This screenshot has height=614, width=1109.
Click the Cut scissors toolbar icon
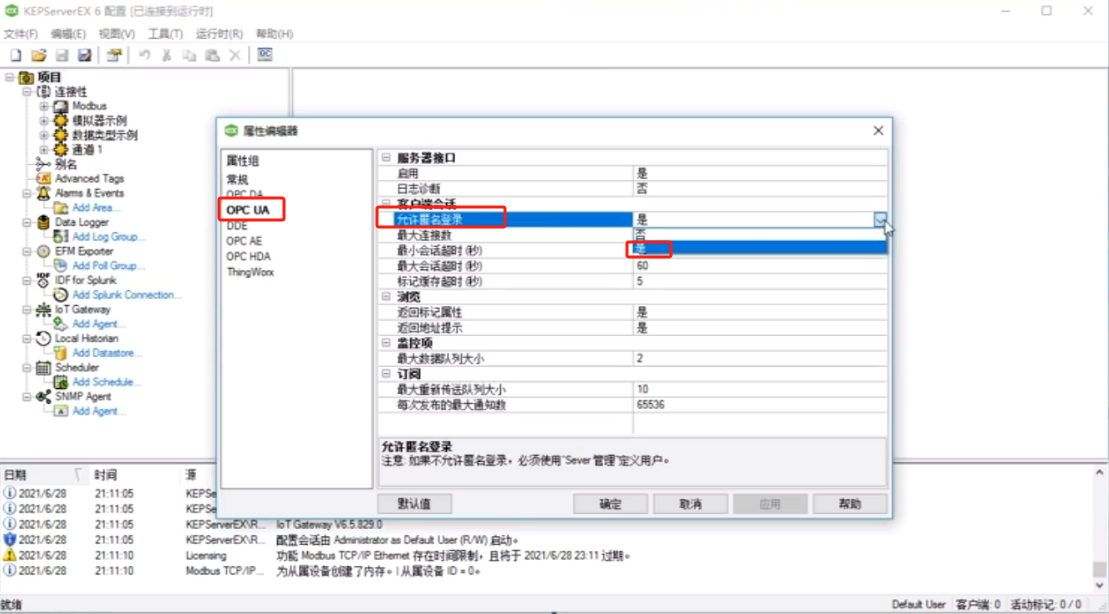[167, 55]
